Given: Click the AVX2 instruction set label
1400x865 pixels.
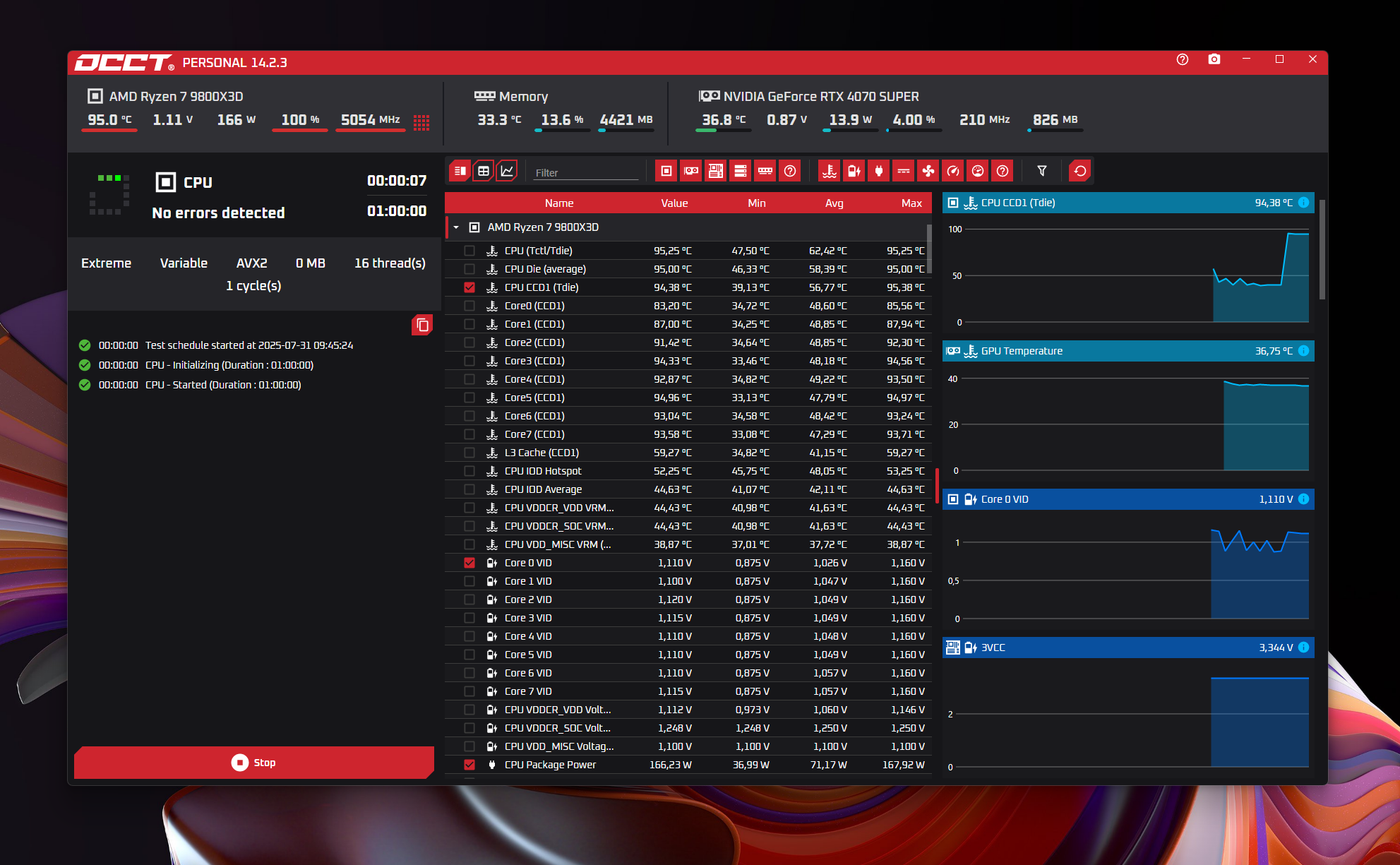Looking at the screenshot, I should [252, 263].
